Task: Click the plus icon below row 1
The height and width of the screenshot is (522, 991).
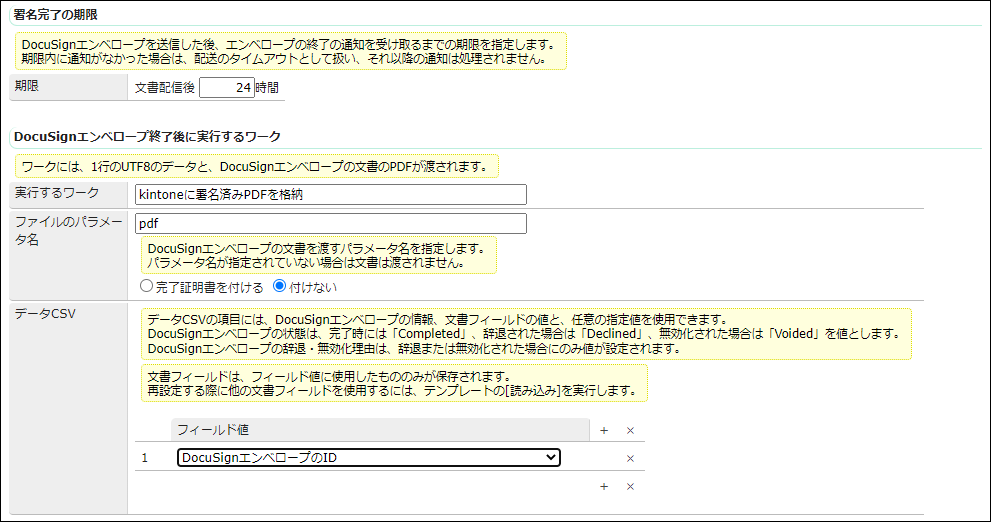Action: click(603, 486)
